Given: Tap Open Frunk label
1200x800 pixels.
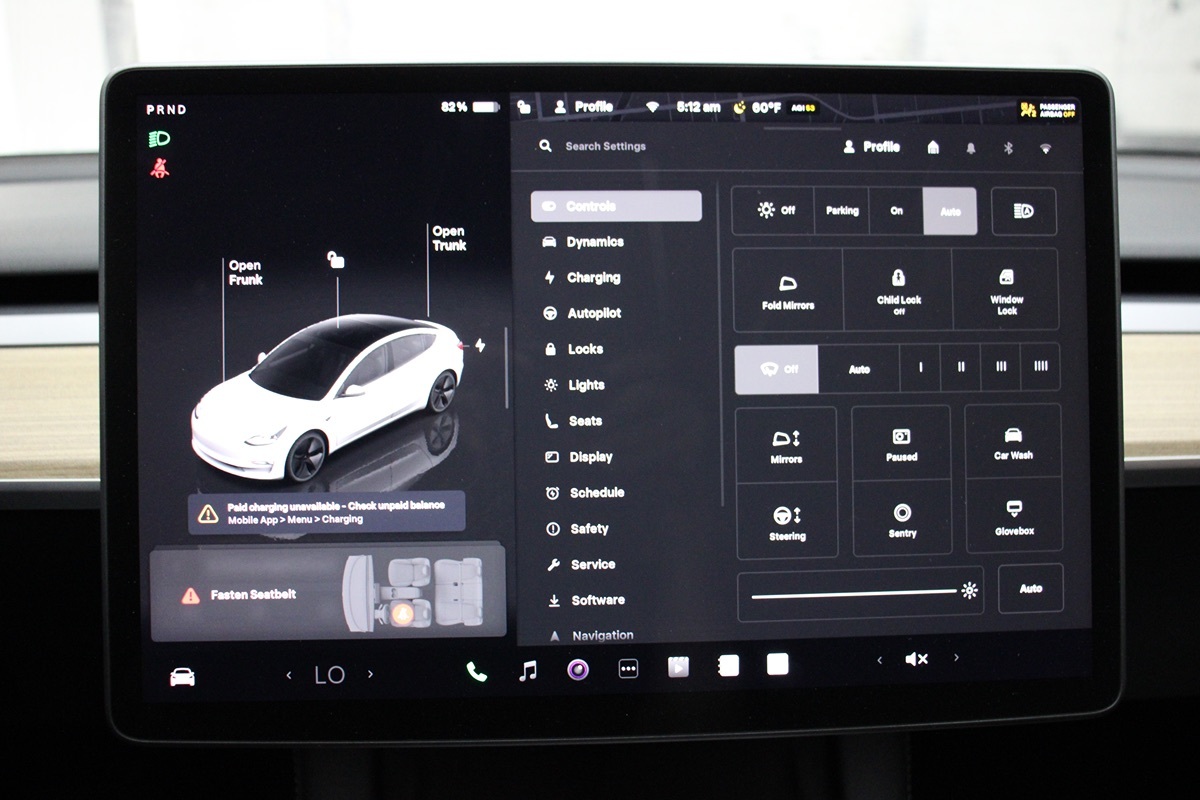Looking at the screenshot, I should [x=245, y=273].
